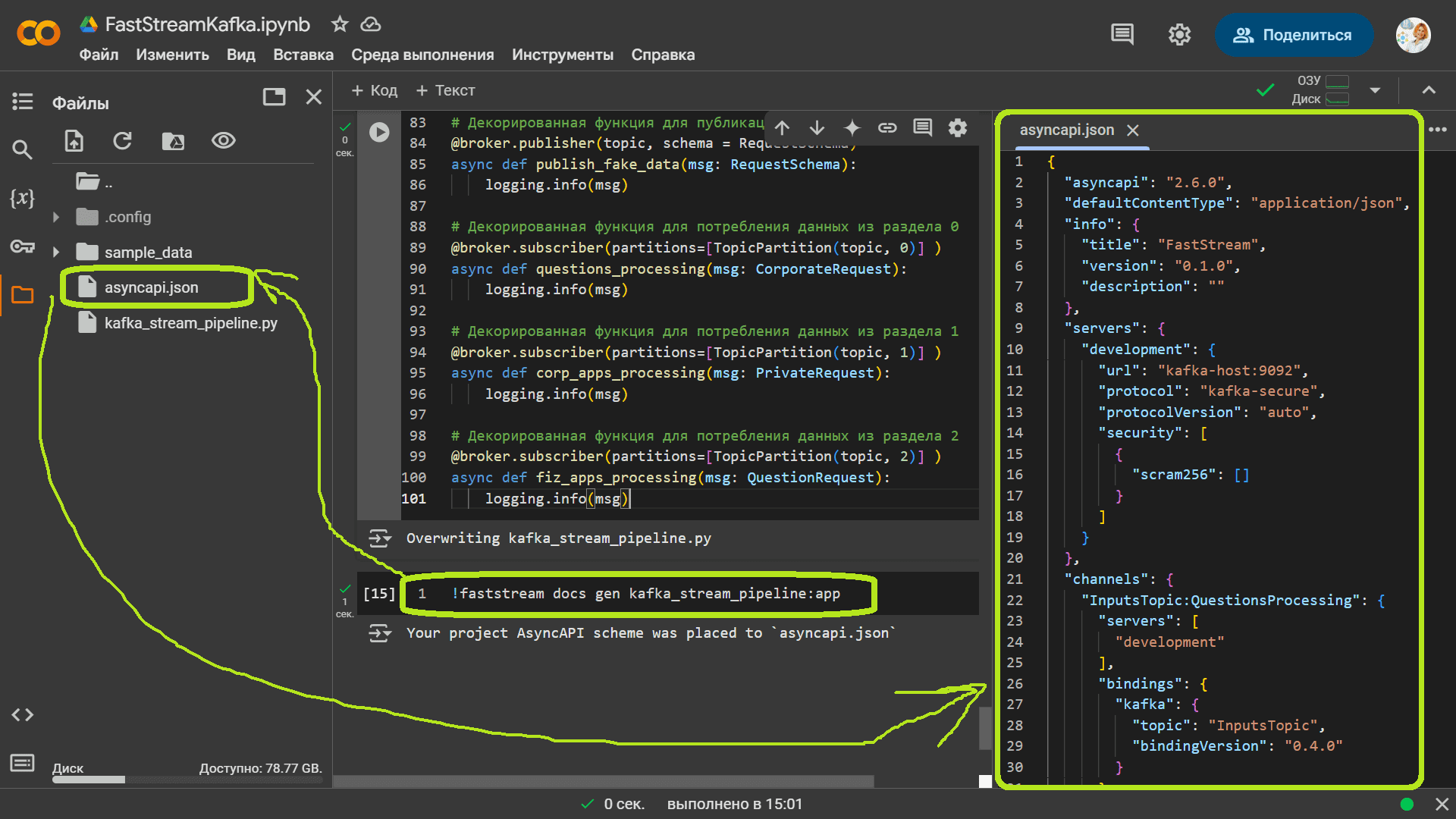Viewport: 1456px width, 819px height.
Task: Click the выполнено в 15:01 status text
Action: point(735,804)
